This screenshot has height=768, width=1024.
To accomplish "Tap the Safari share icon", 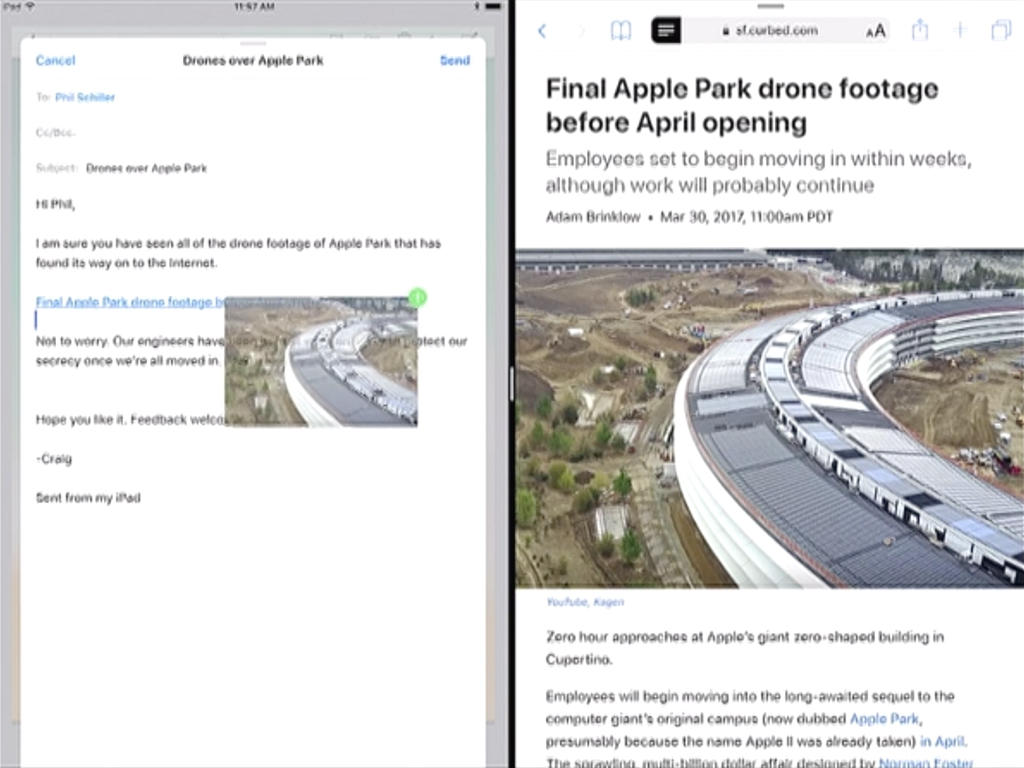I will click(920, 29).
